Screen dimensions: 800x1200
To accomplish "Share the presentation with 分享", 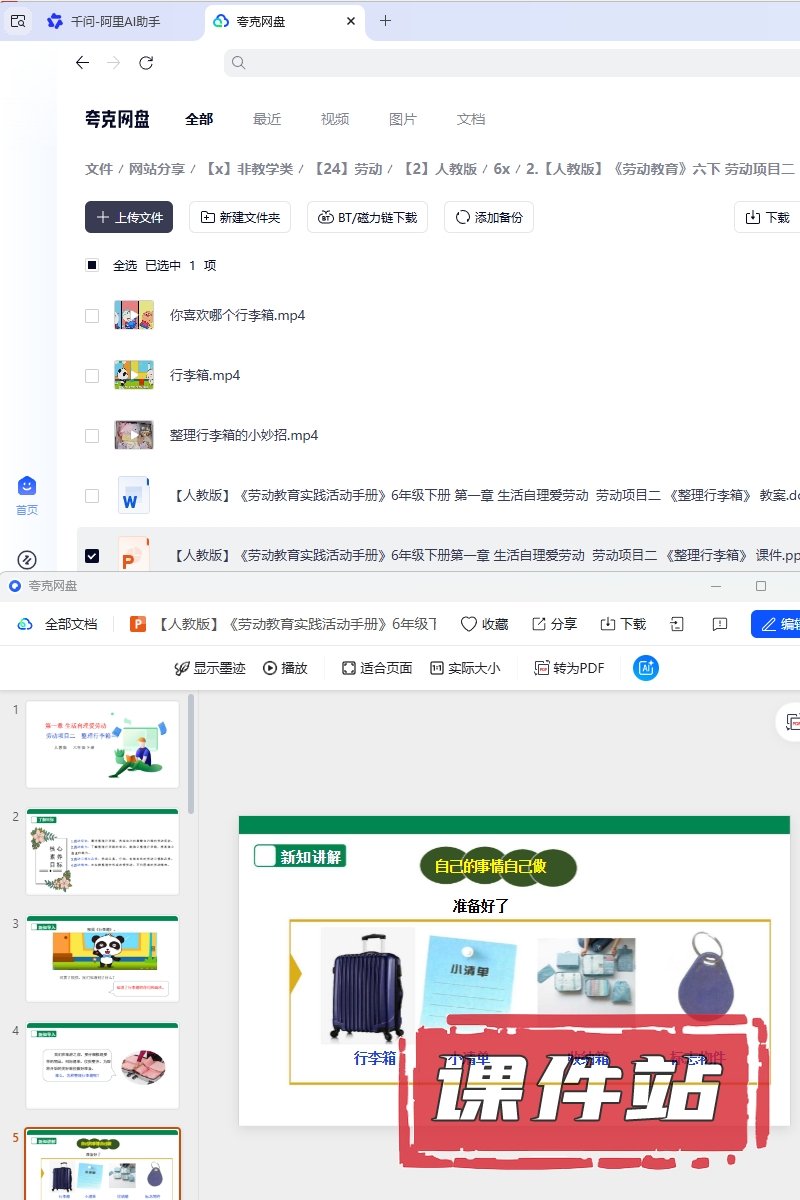I will click(x=553, y=624).
